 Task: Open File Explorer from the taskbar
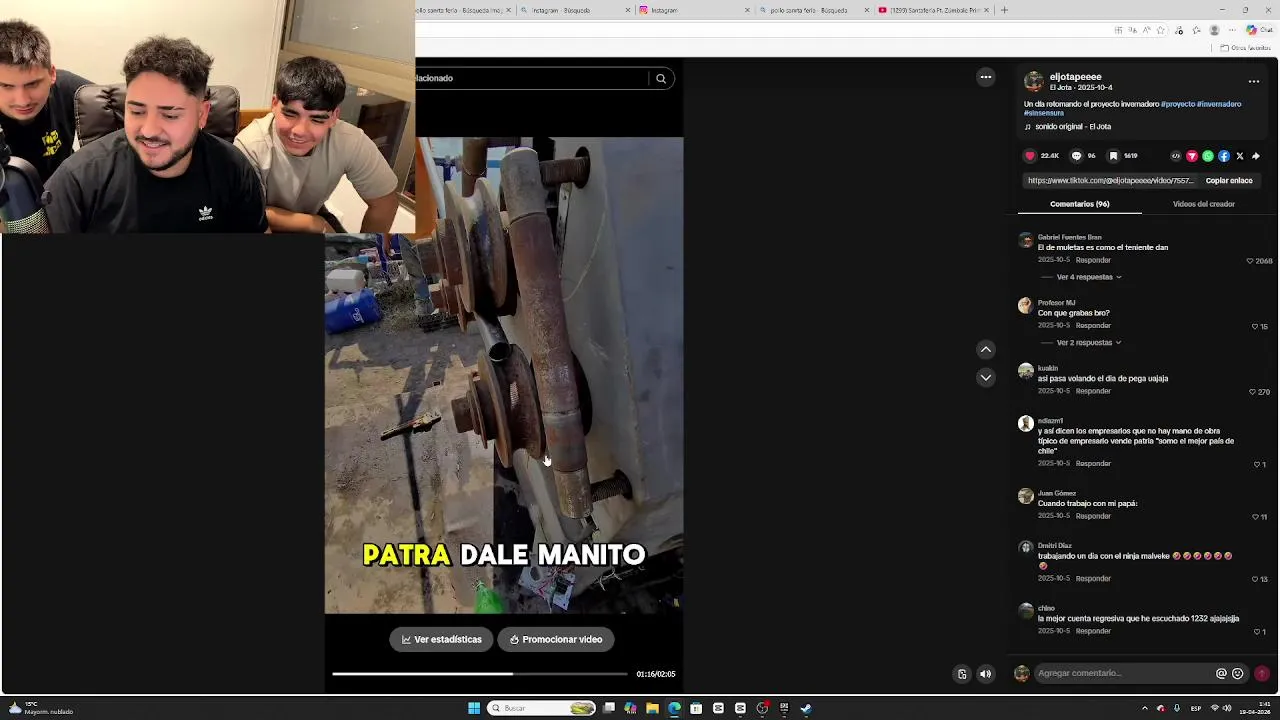point(652,708)
